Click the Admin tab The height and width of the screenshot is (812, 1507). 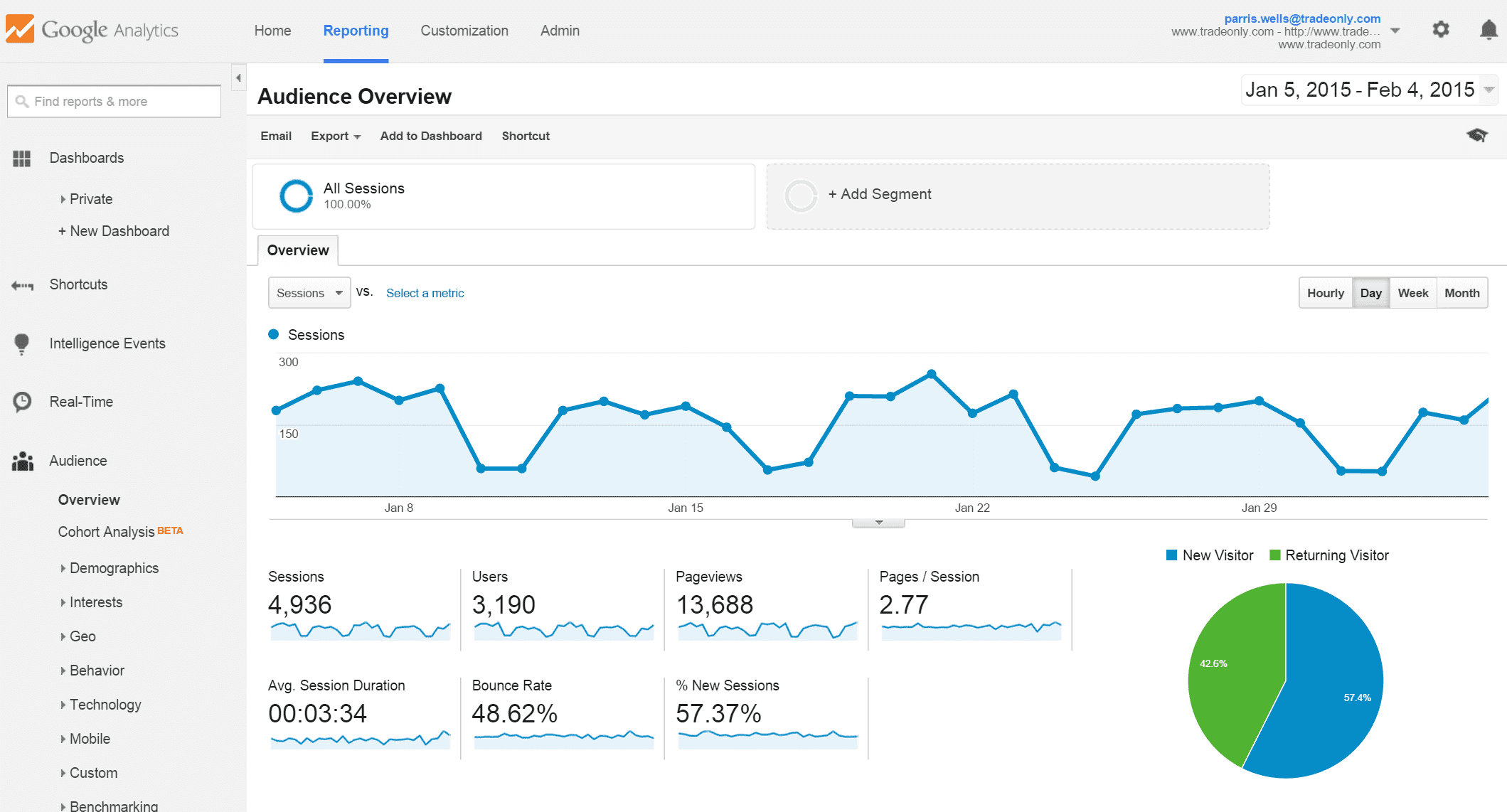pyautogui.click(x=556, y=31)
